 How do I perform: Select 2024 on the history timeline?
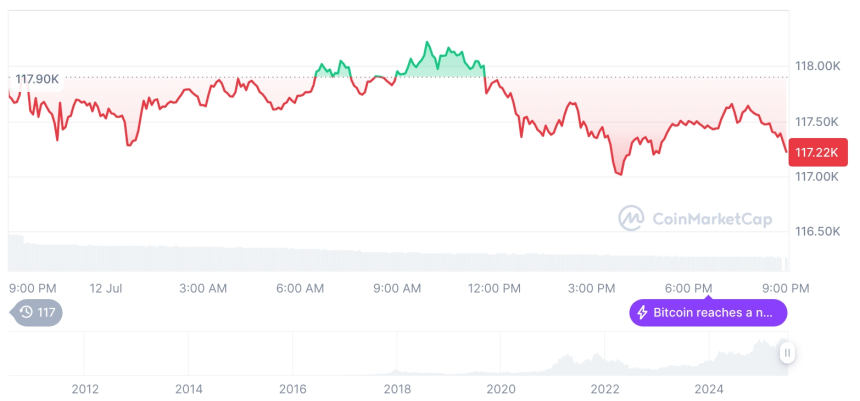(709, 388)
